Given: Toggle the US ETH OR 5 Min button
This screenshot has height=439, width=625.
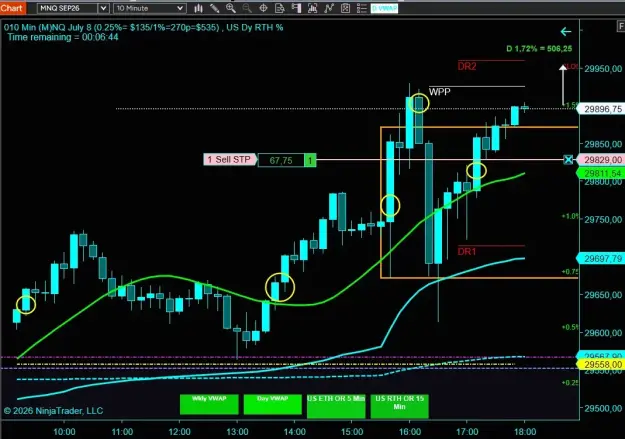Looking at the screenshot, I should [336, 406].
